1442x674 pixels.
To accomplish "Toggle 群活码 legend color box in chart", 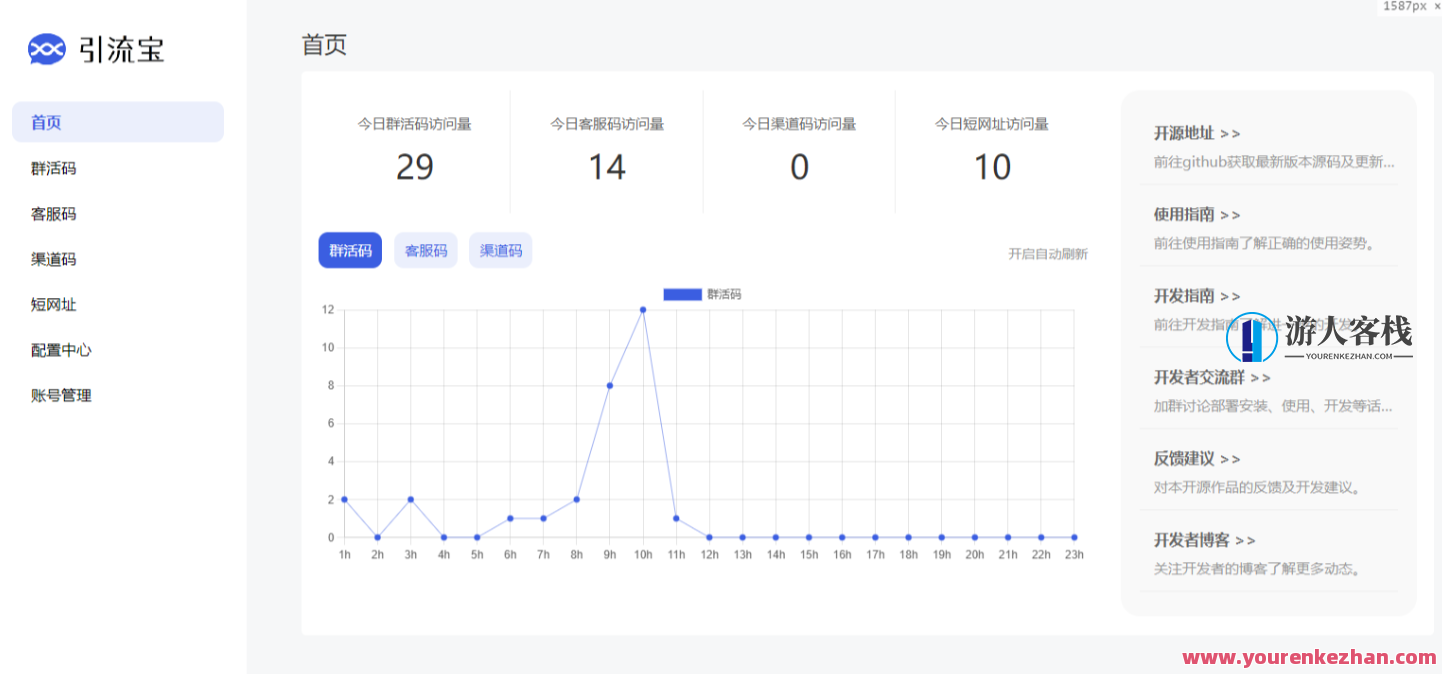I will pos(682,294).
